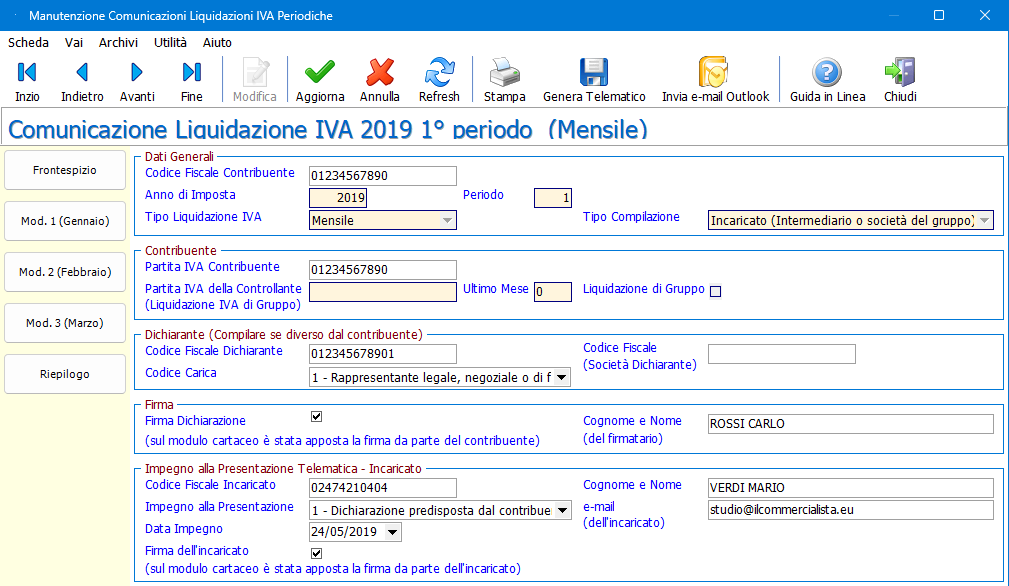The width and height of the screenshot is (1009, 586).
Task: Open the Scheda menu
Action: click(x=28, y=42)
